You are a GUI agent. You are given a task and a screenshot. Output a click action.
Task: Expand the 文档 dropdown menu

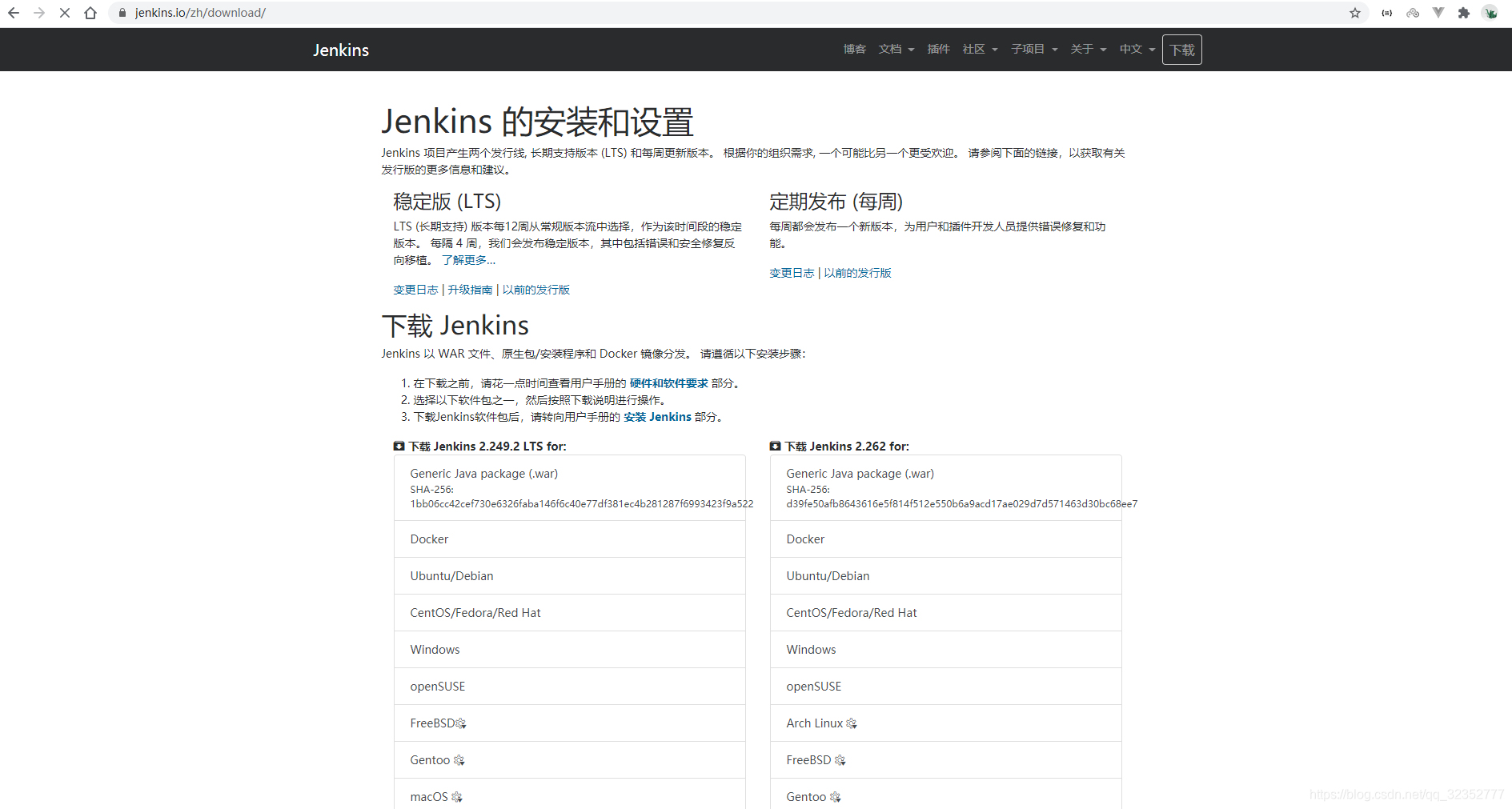[896, 49]
